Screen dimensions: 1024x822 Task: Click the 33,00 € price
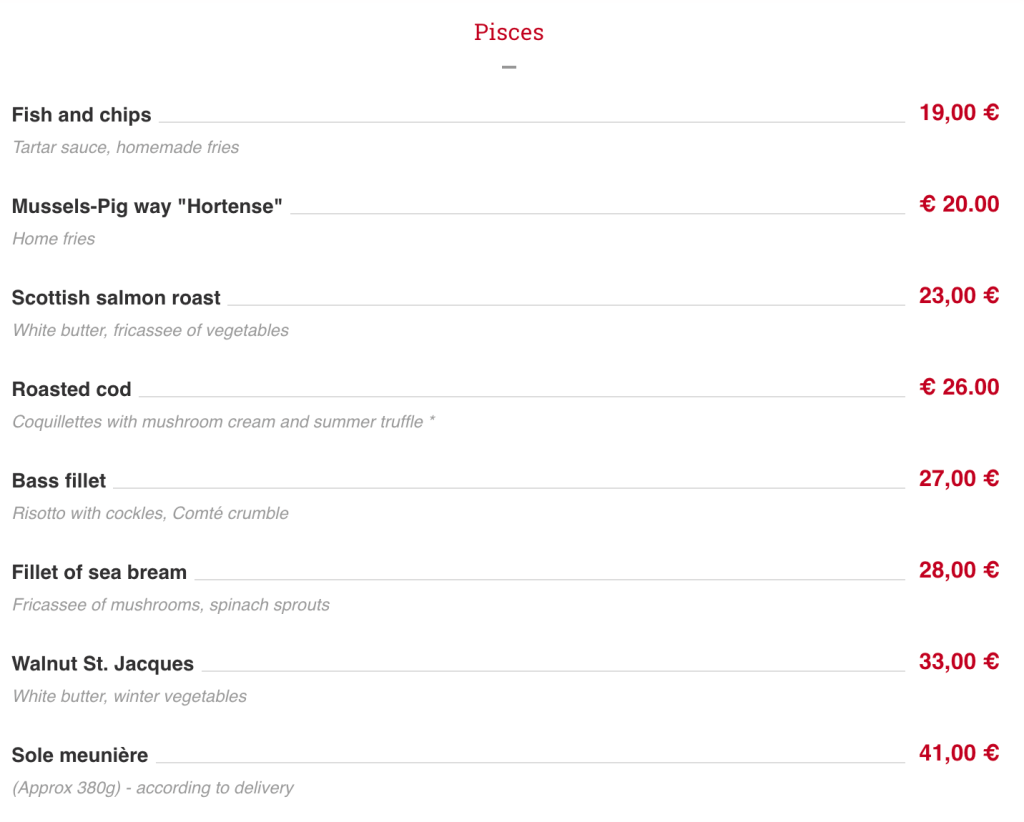point(959,661)
